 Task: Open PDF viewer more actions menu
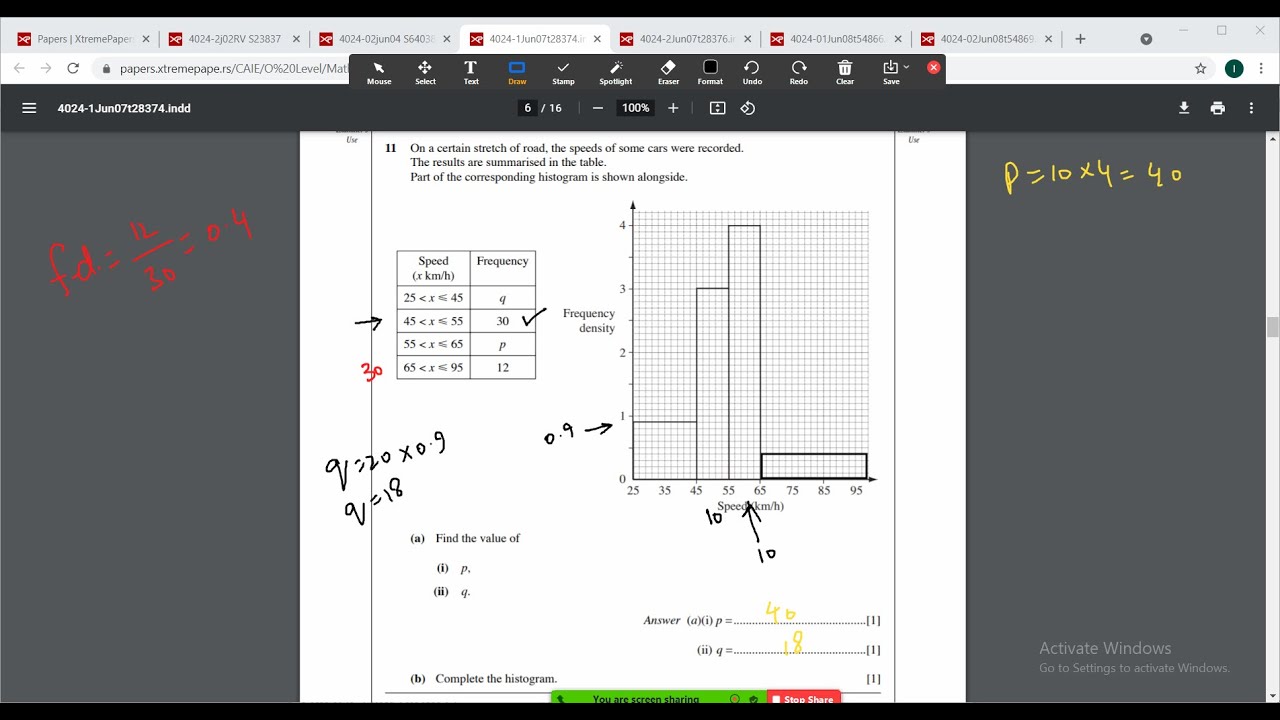pos(1251,108)
